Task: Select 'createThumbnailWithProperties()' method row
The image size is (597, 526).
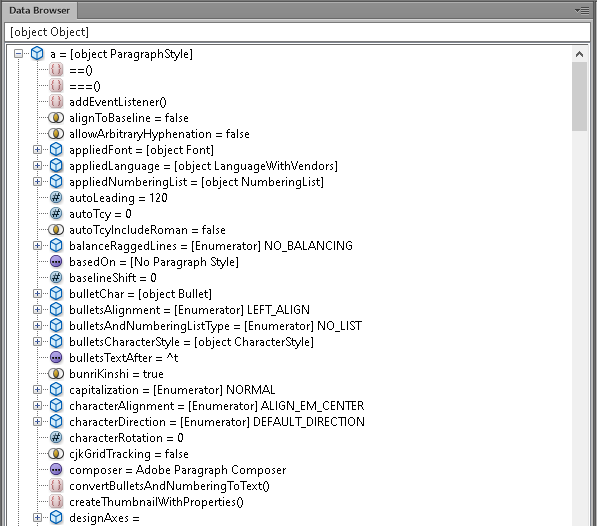Action: 156,502
